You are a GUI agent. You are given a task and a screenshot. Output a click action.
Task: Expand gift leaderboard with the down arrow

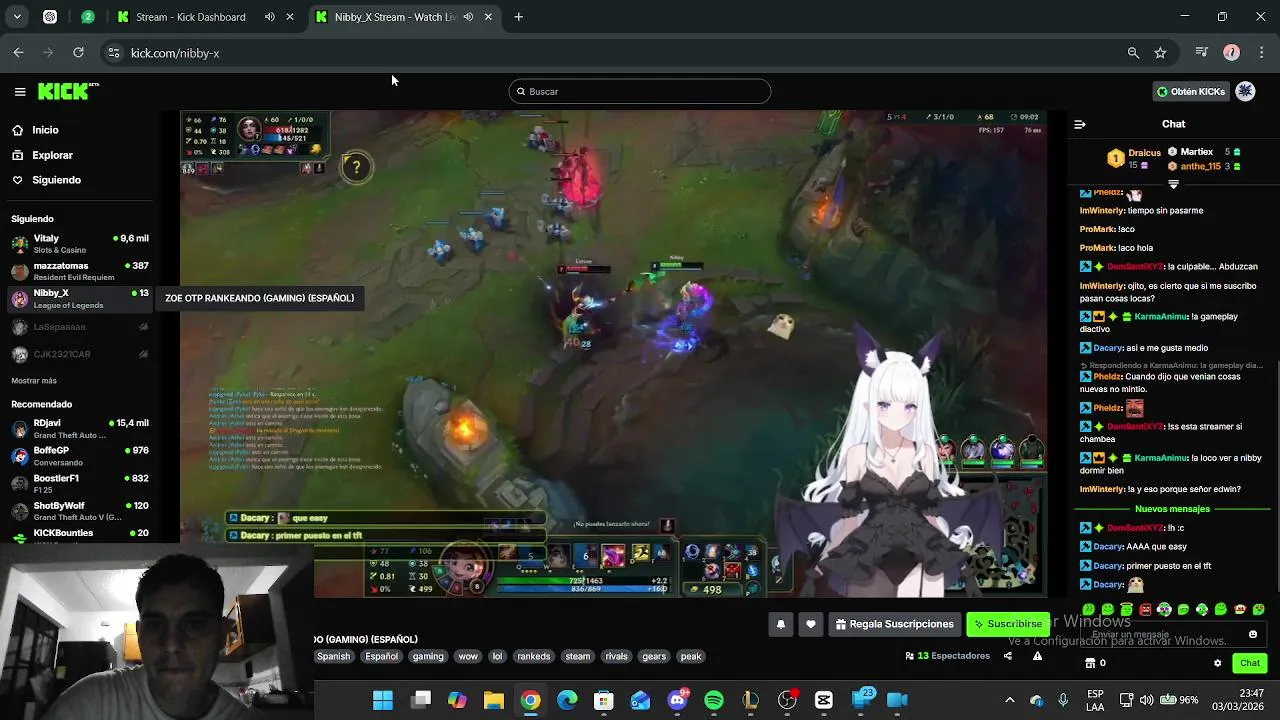coord(1173,184)
